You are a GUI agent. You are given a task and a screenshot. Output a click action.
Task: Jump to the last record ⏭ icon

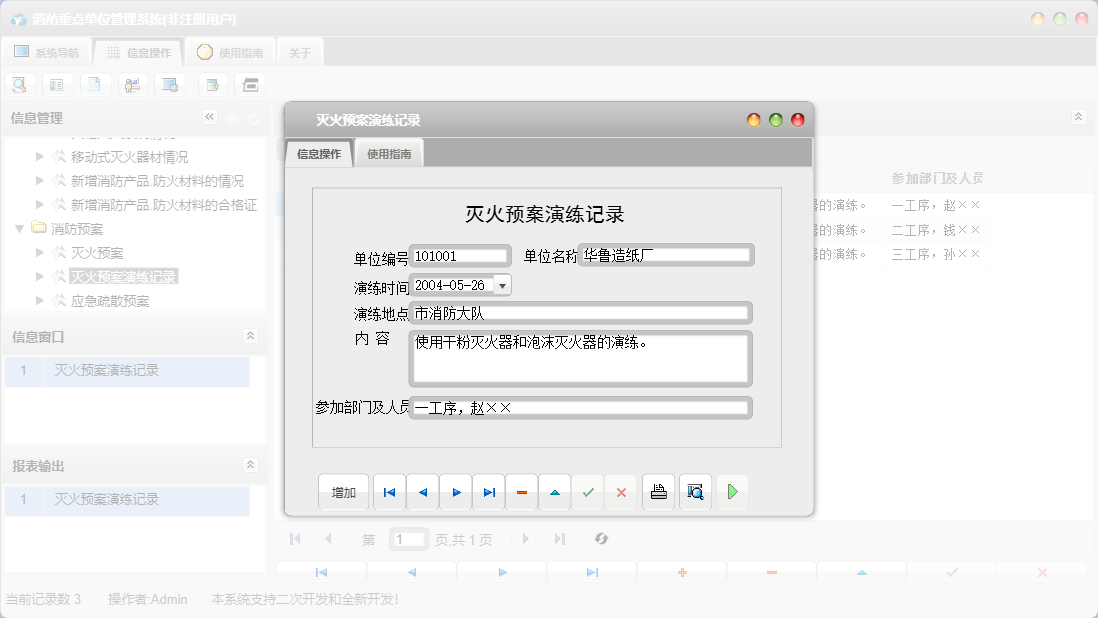489,492
